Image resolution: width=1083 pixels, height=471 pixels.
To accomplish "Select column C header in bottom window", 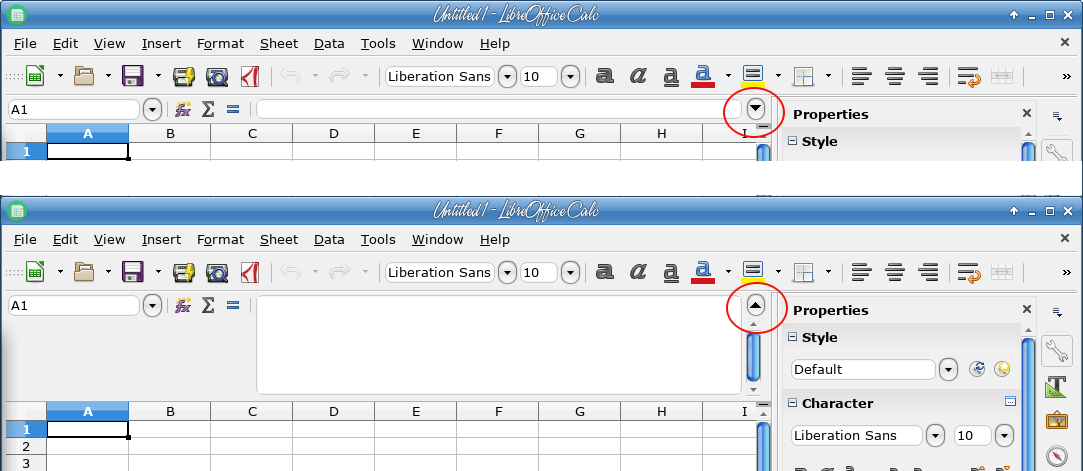I will click(252, 412).
